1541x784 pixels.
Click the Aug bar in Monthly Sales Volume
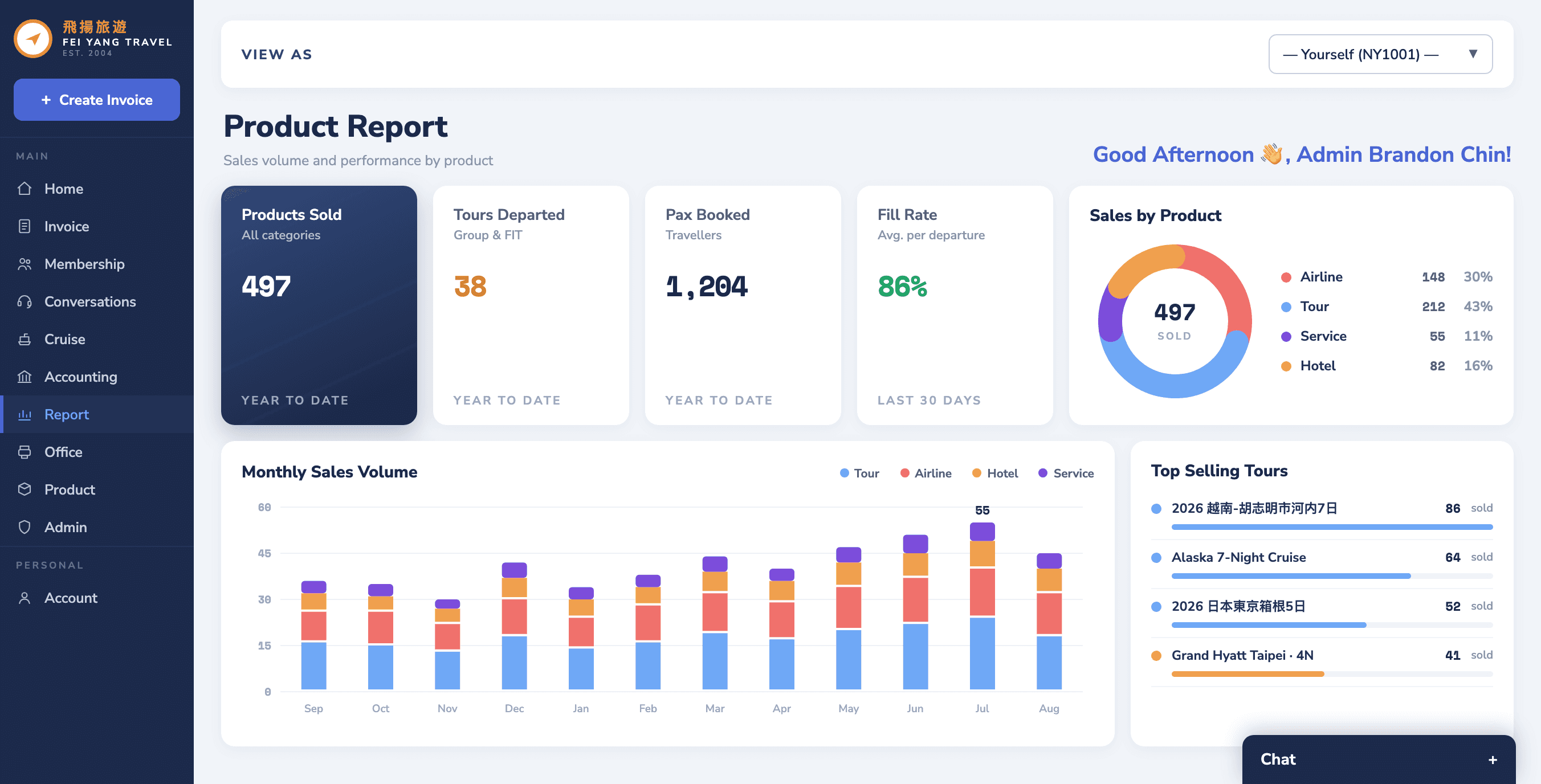[1049, 622]
